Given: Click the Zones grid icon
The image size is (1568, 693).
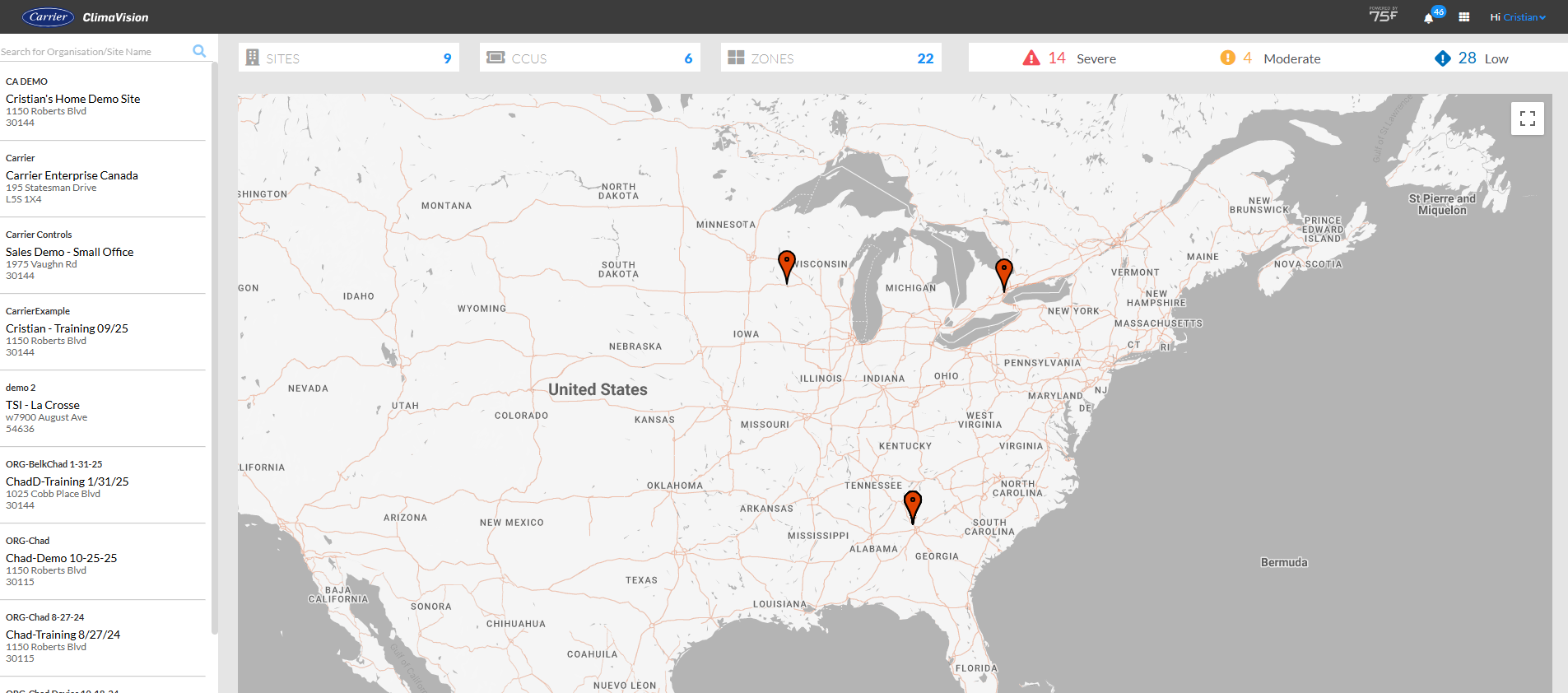Looking at the screenshot, I should [736, 58].
